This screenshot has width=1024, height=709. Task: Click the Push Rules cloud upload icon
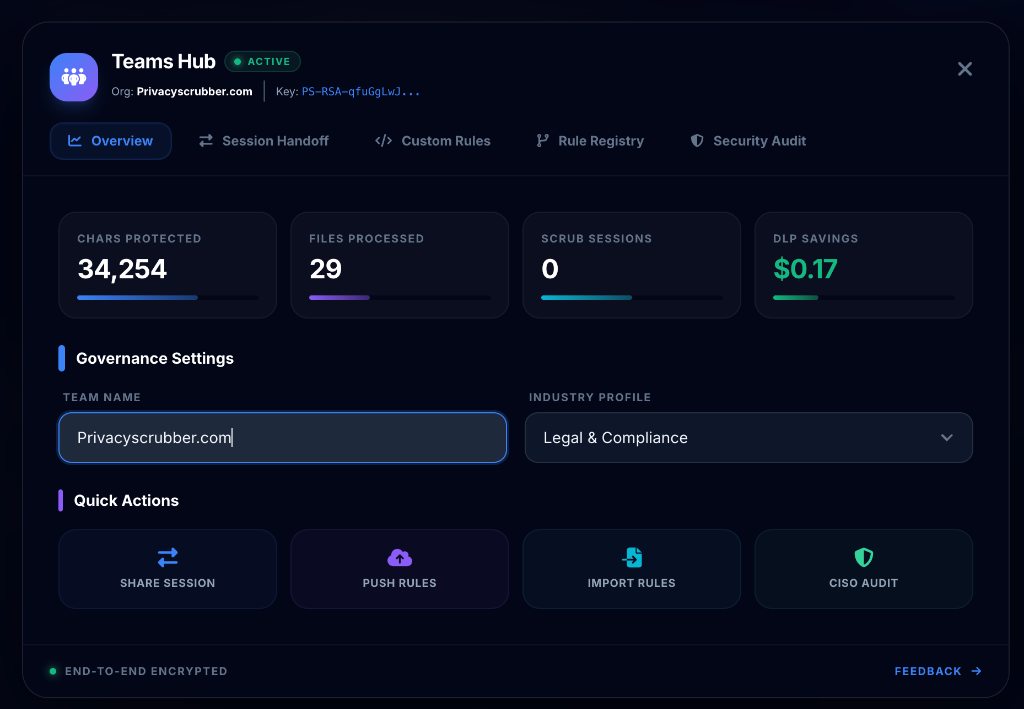coord(400,558)
